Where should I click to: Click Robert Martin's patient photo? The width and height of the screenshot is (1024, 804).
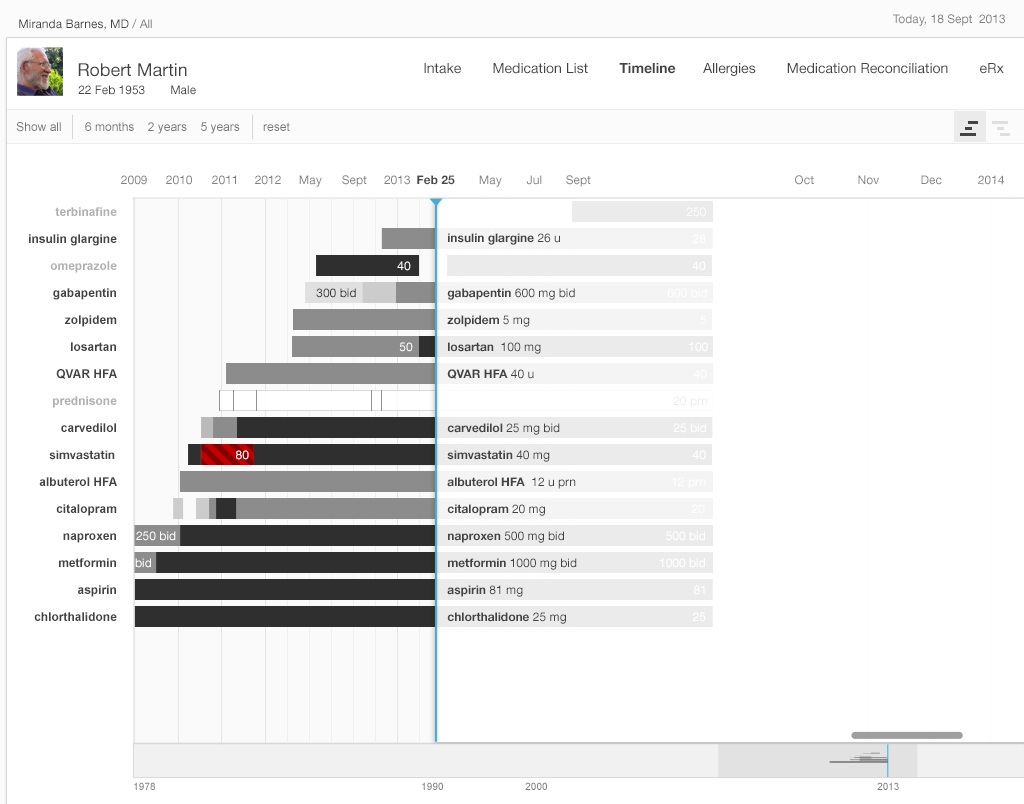(40, 72)
